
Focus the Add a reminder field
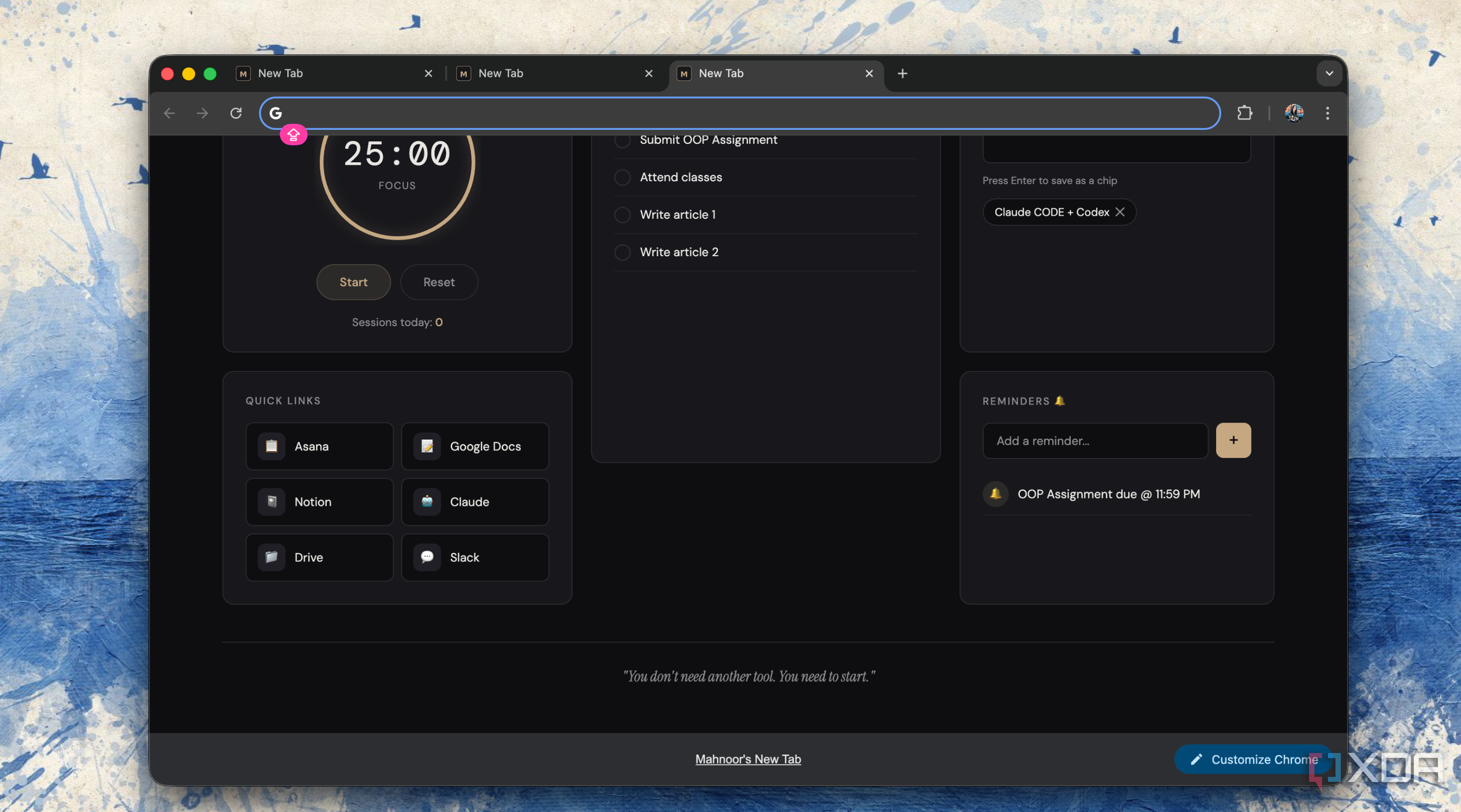[x=1095, y=440]
